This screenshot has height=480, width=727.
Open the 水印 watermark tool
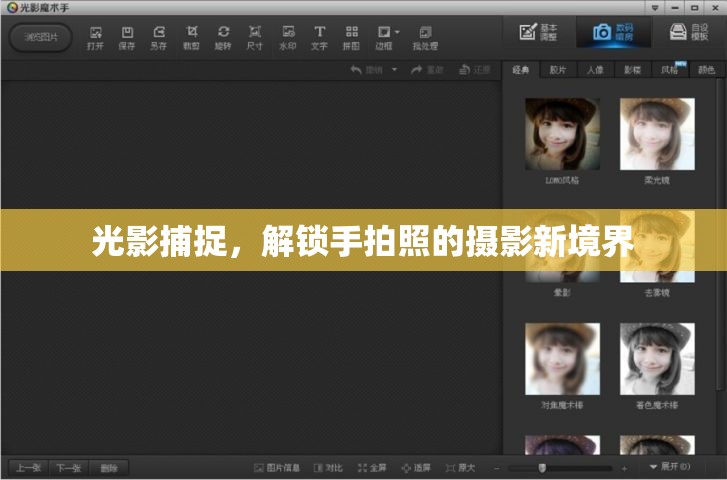pos(287,38)
